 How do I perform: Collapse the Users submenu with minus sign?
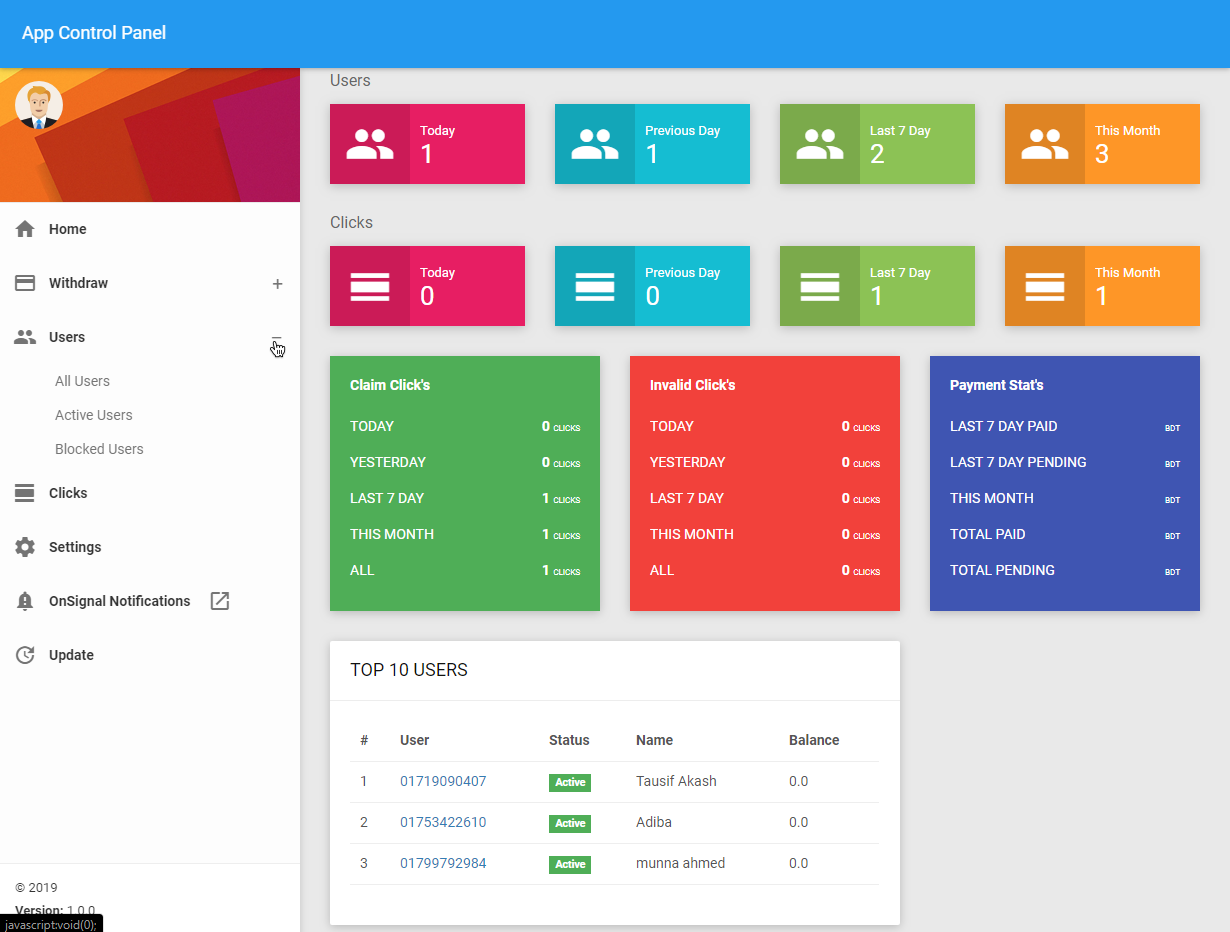[277, 338]
